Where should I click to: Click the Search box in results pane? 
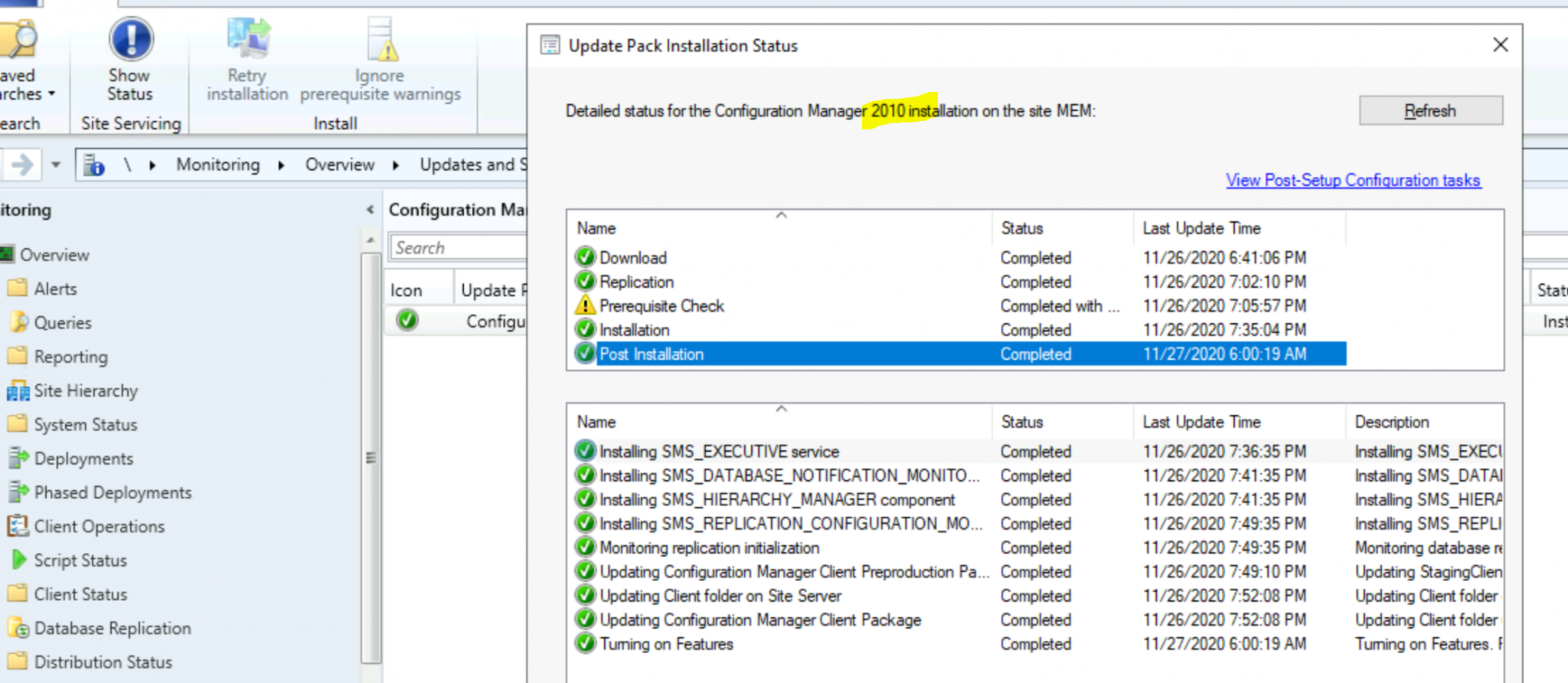458,247
